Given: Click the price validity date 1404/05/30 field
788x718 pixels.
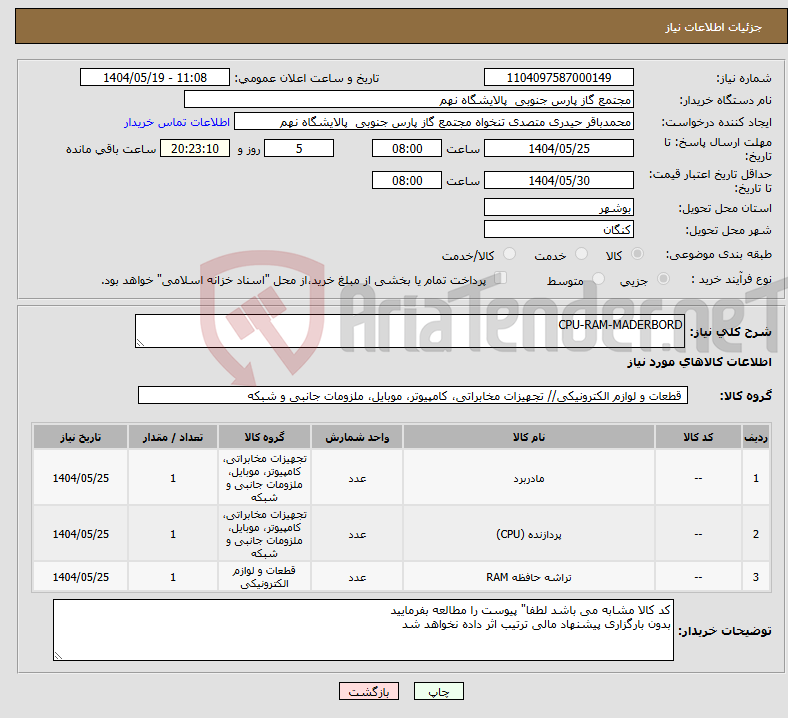Looking at the screenshot, I should (558, 180).
